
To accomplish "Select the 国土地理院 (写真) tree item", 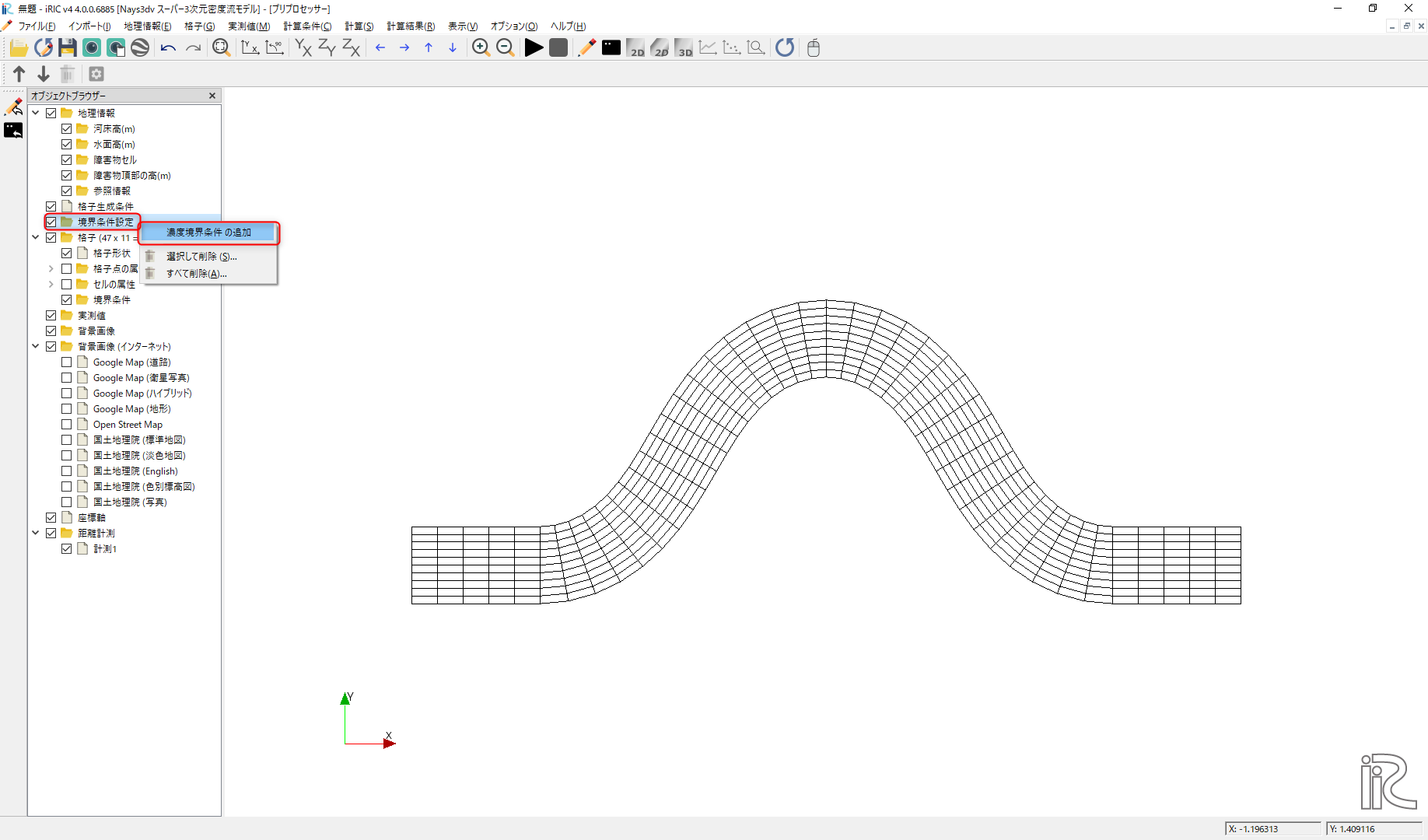I will (130, 502).
